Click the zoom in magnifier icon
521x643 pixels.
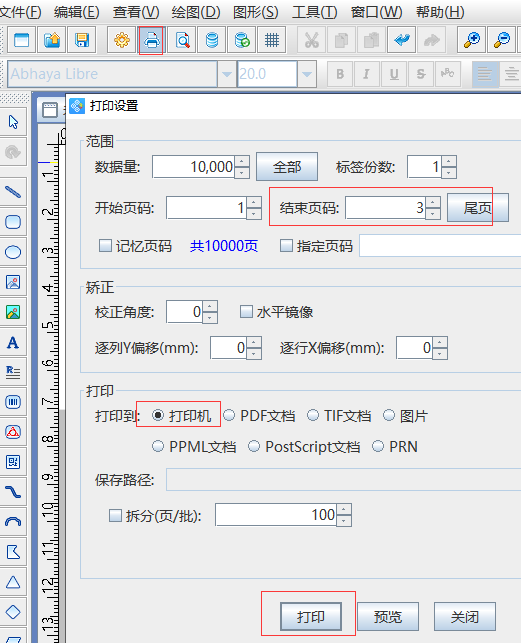[x=472, y=40]
